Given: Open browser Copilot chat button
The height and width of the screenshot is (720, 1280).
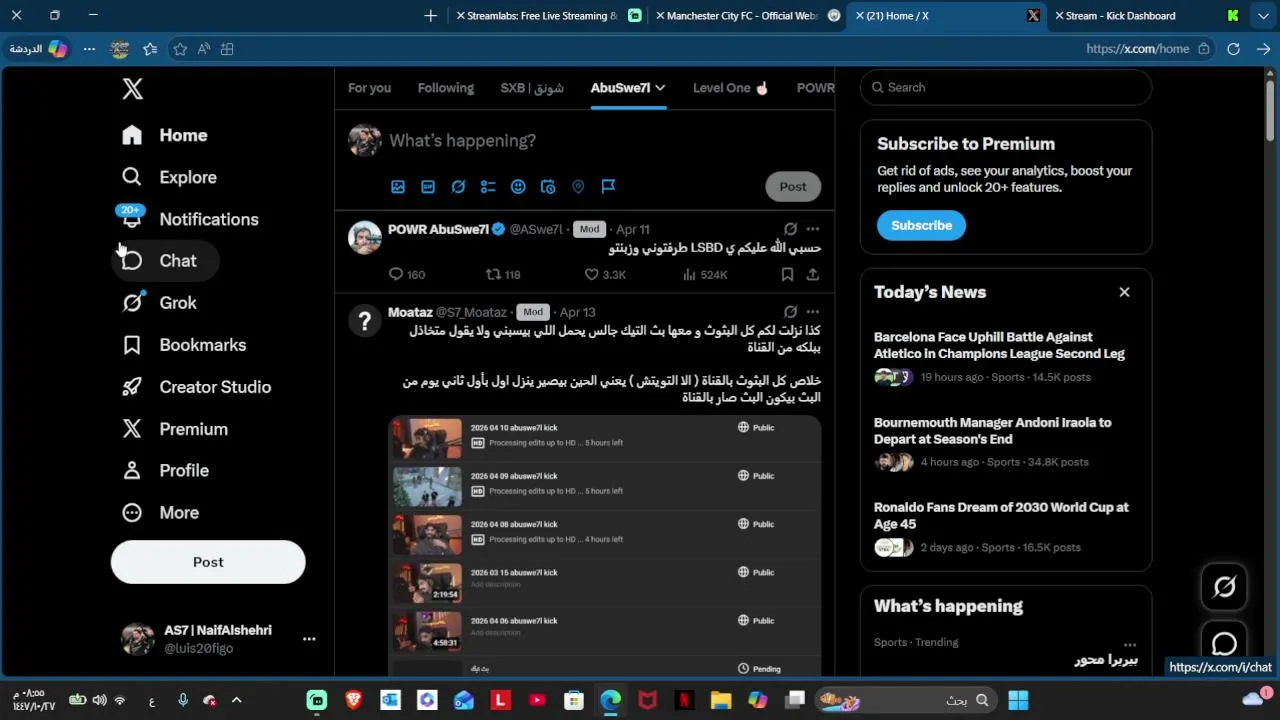Looking at the screenshot, I should coord(40,49).
